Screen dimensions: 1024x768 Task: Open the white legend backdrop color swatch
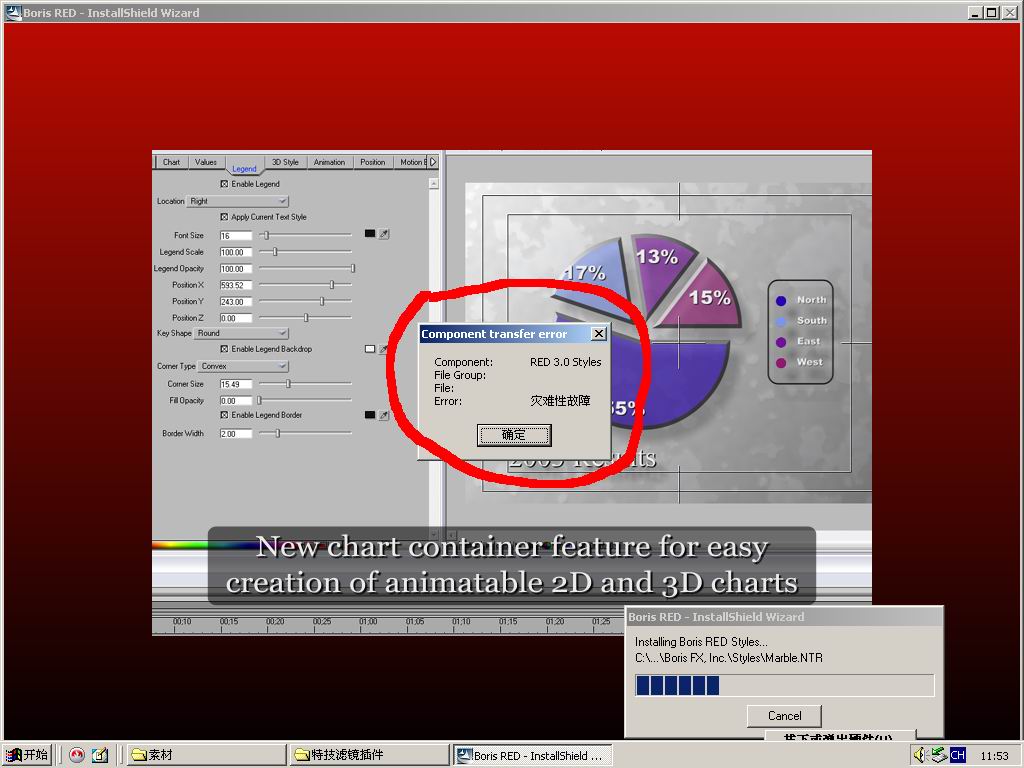point(370,349)
